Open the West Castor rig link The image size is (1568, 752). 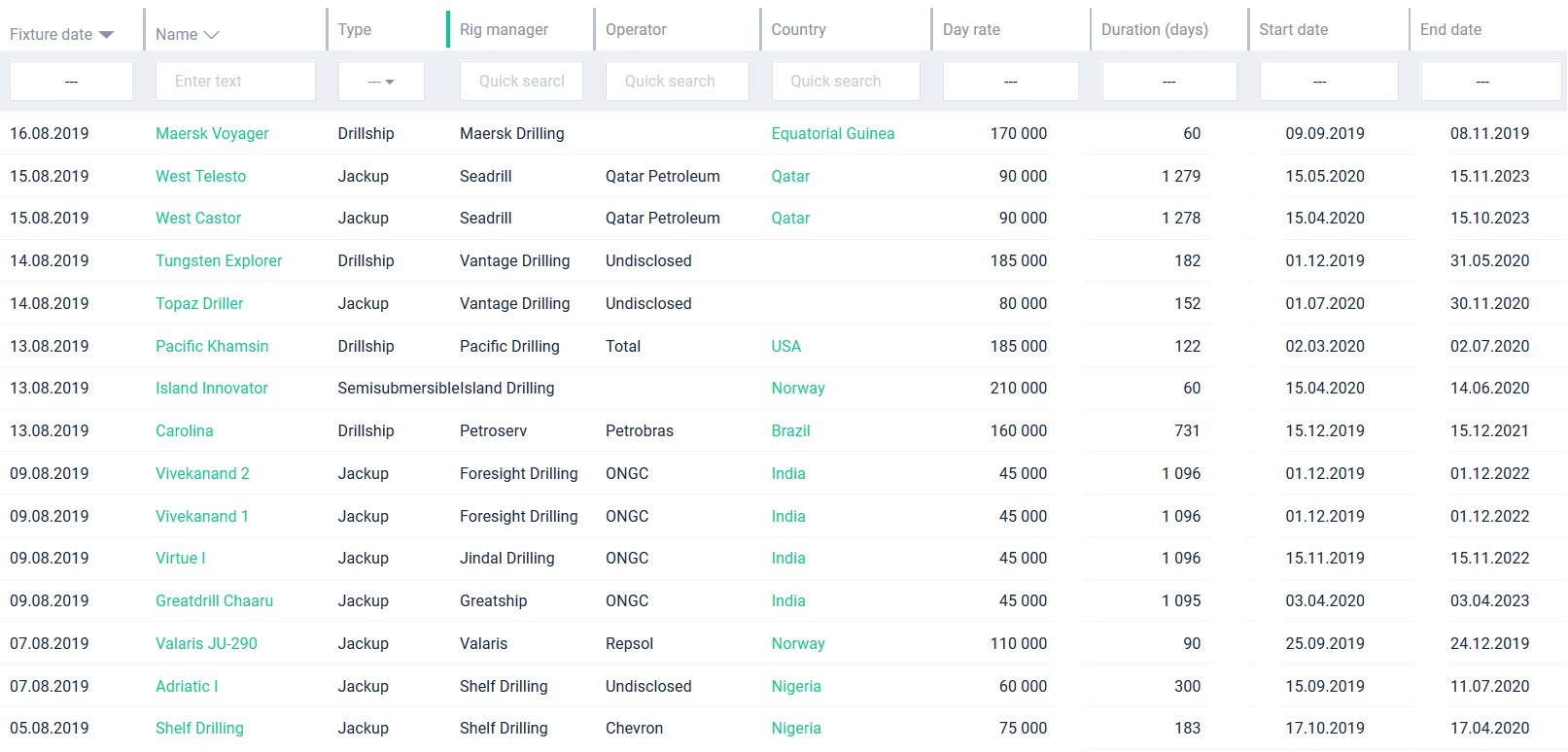tap(198, 219)
